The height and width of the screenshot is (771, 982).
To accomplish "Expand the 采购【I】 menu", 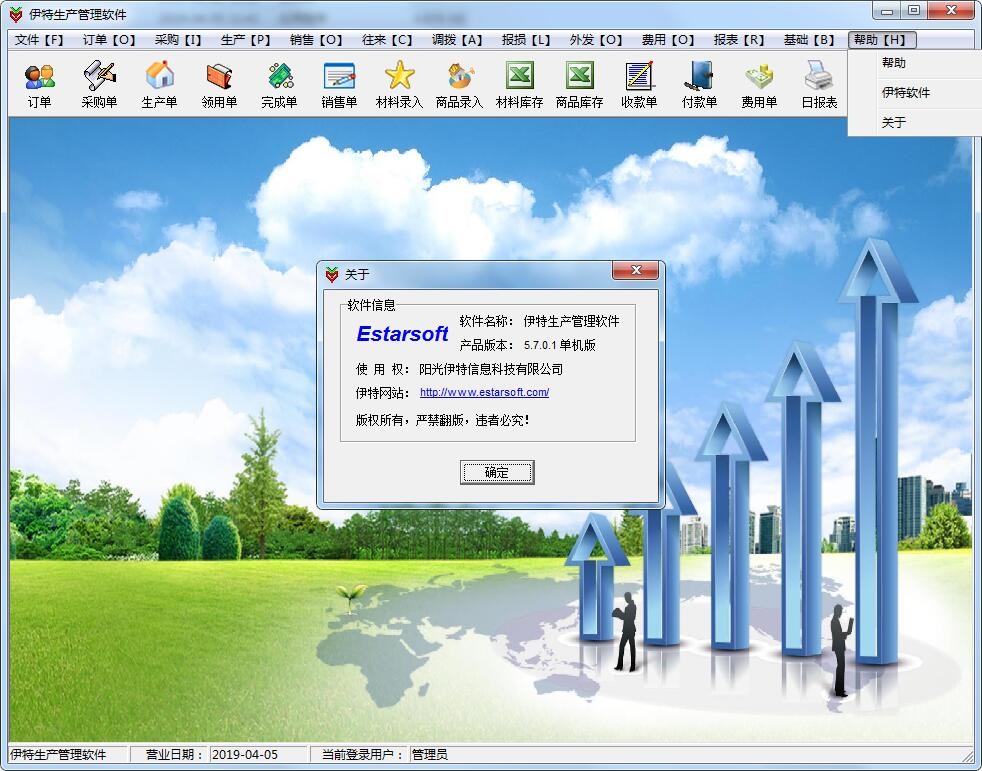I will click(x=178, y=40).
